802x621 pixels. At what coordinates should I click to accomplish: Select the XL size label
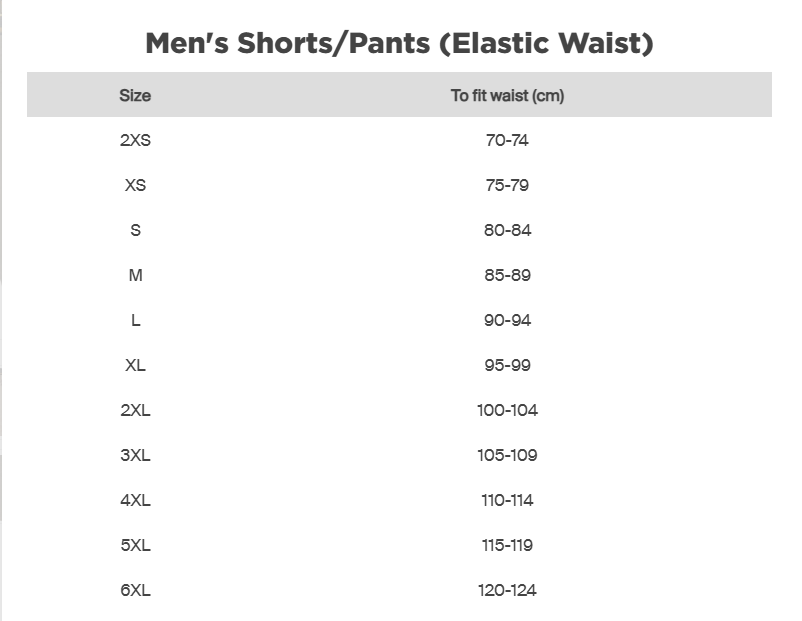pos(135,366)
